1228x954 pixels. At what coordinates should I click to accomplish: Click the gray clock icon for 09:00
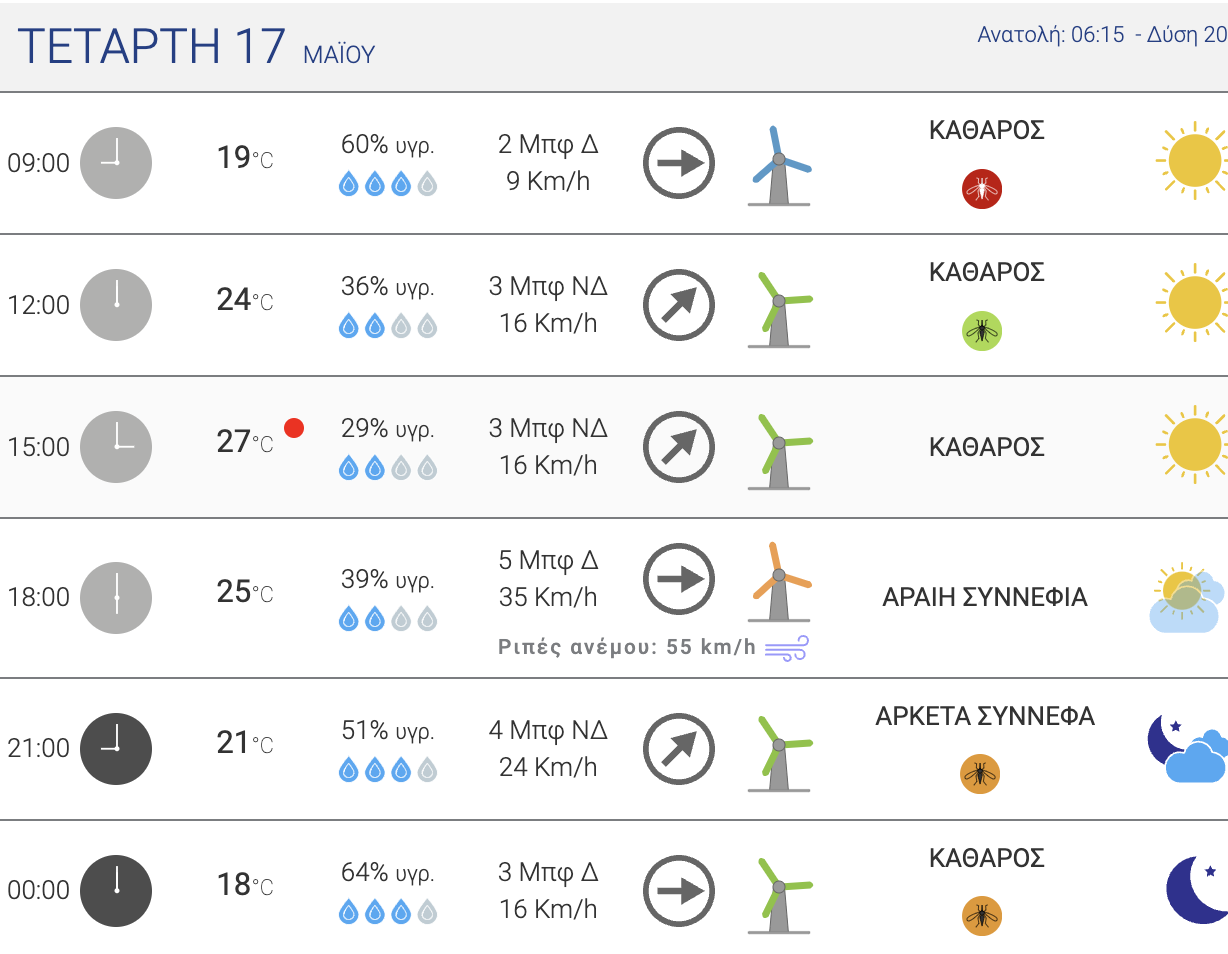[x=116, y=163]
